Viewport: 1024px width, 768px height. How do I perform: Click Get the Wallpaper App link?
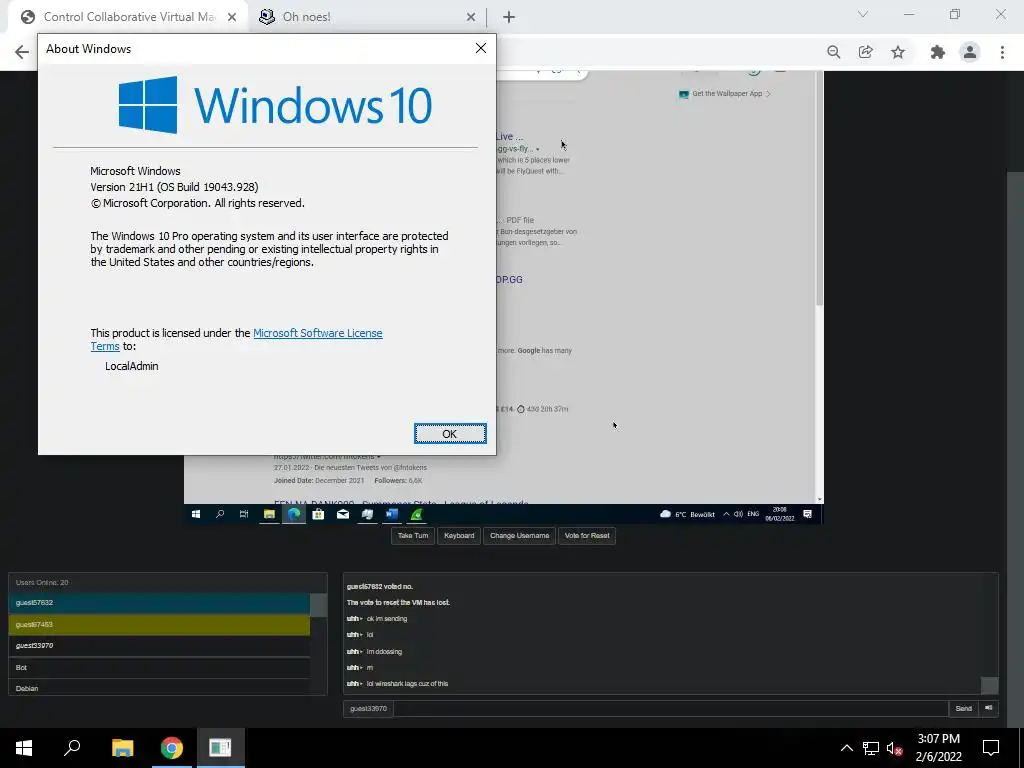[x=726, y=93]
